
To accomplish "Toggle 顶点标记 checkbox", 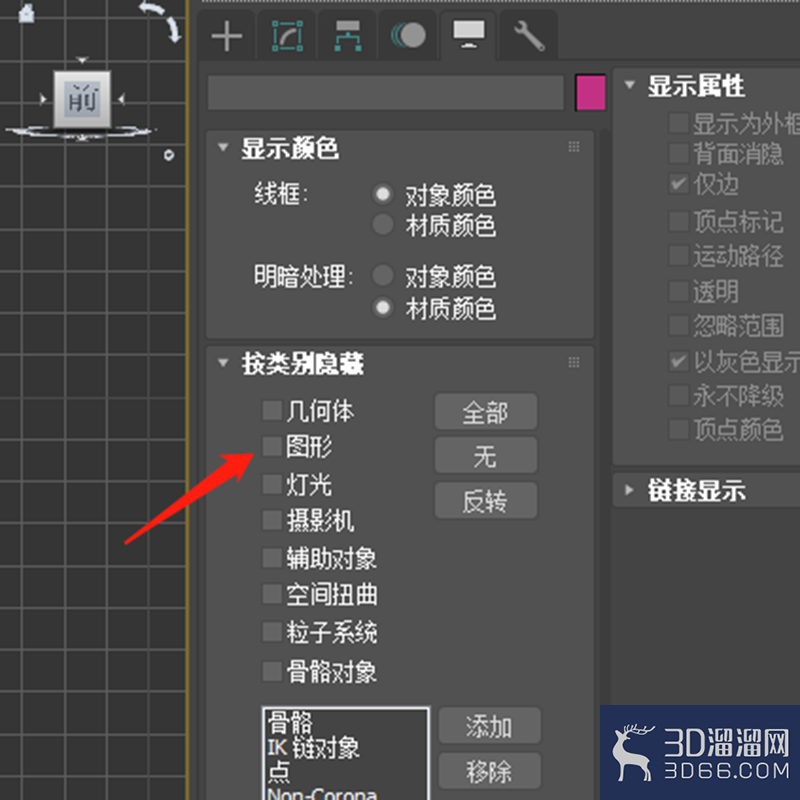I will point(678,221).
